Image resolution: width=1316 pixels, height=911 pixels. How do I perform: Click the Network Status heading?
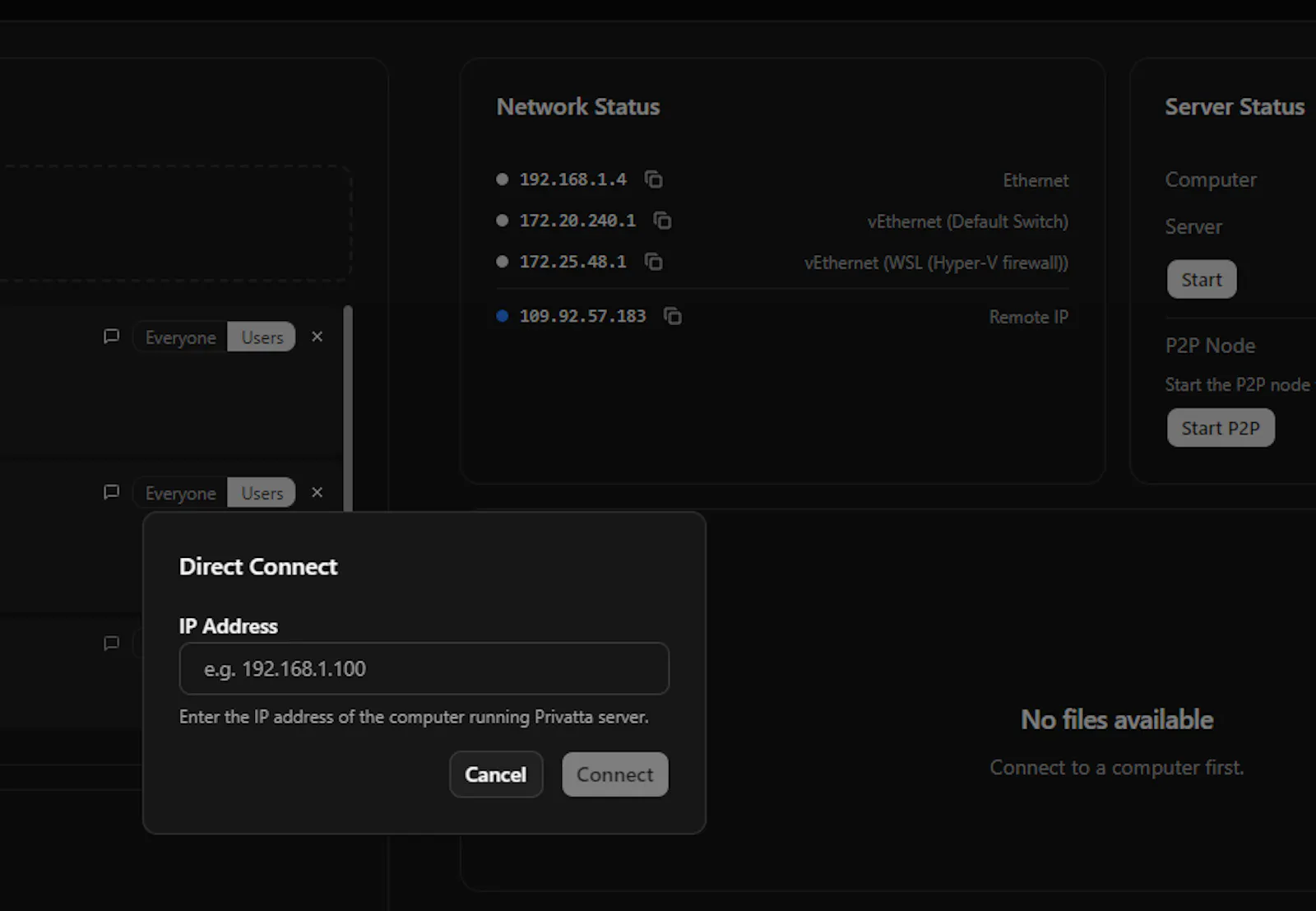point(578,107)
